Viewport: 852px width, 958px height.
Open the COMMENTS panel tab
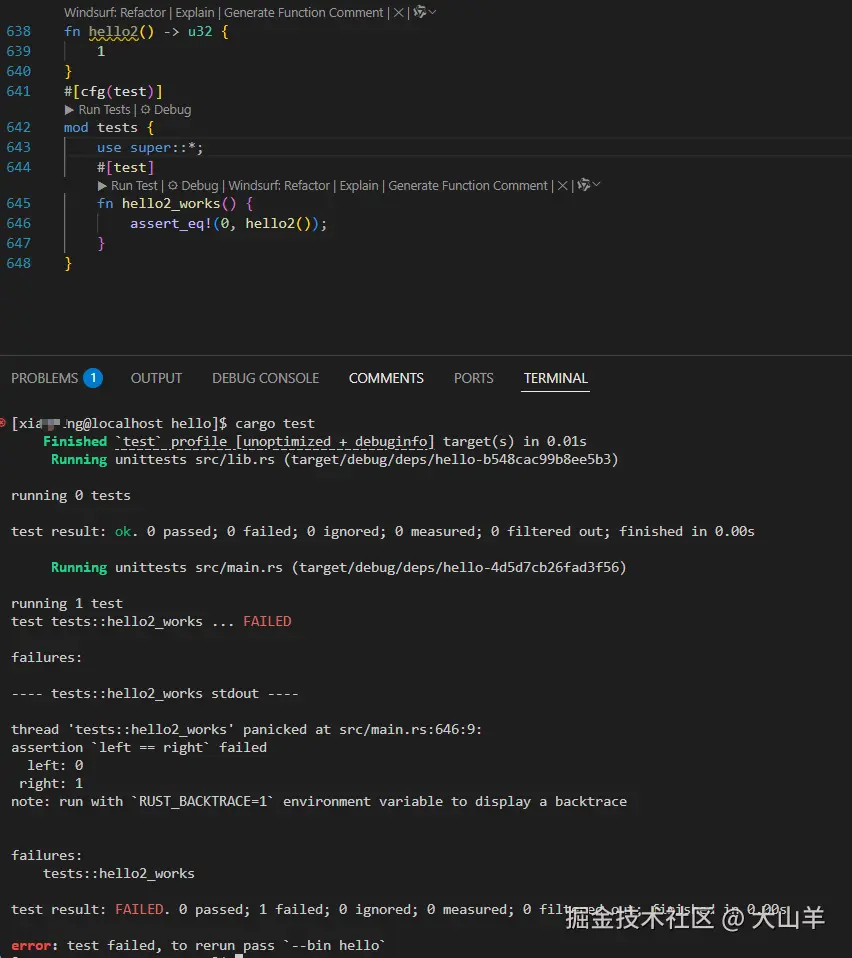386,378
